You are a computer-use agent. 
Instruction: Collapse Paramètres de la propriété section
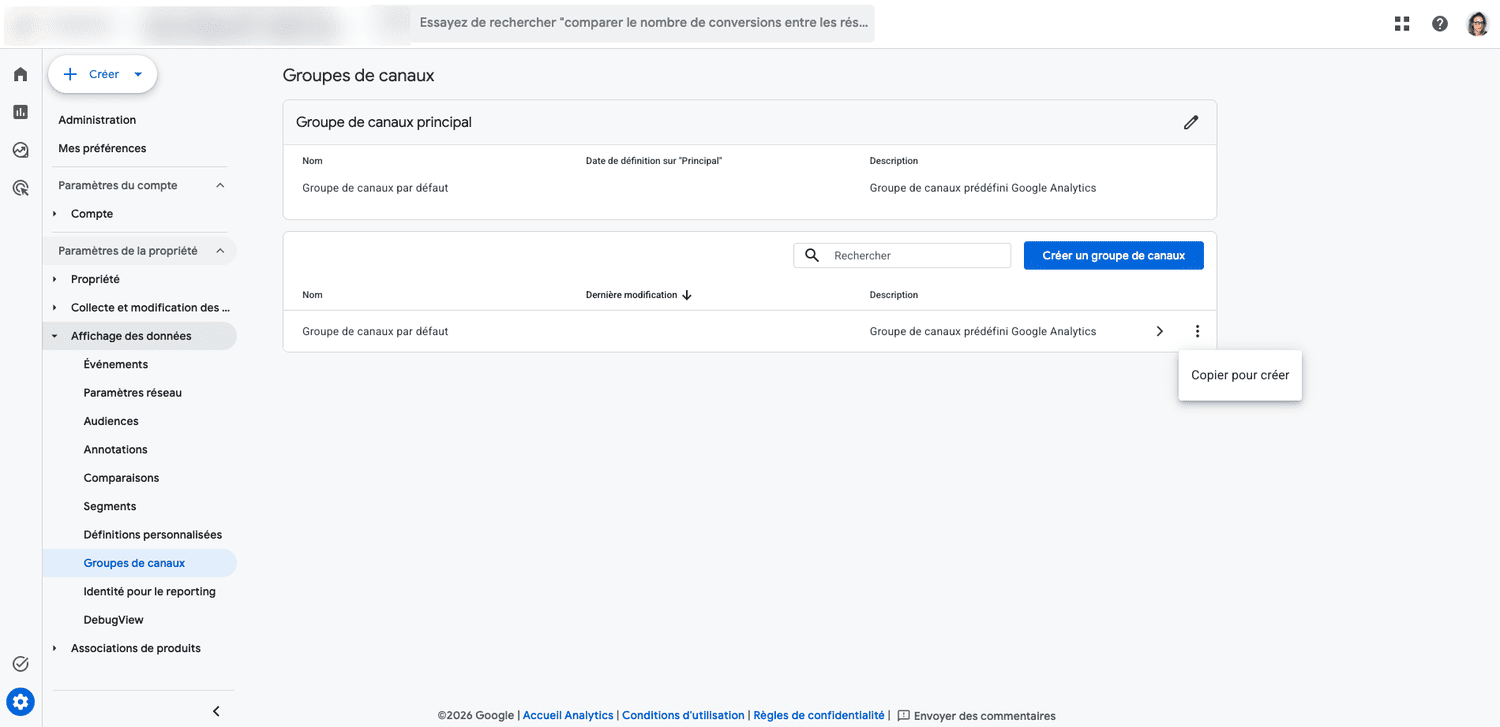pyautogui.click(x=220, y=251)
